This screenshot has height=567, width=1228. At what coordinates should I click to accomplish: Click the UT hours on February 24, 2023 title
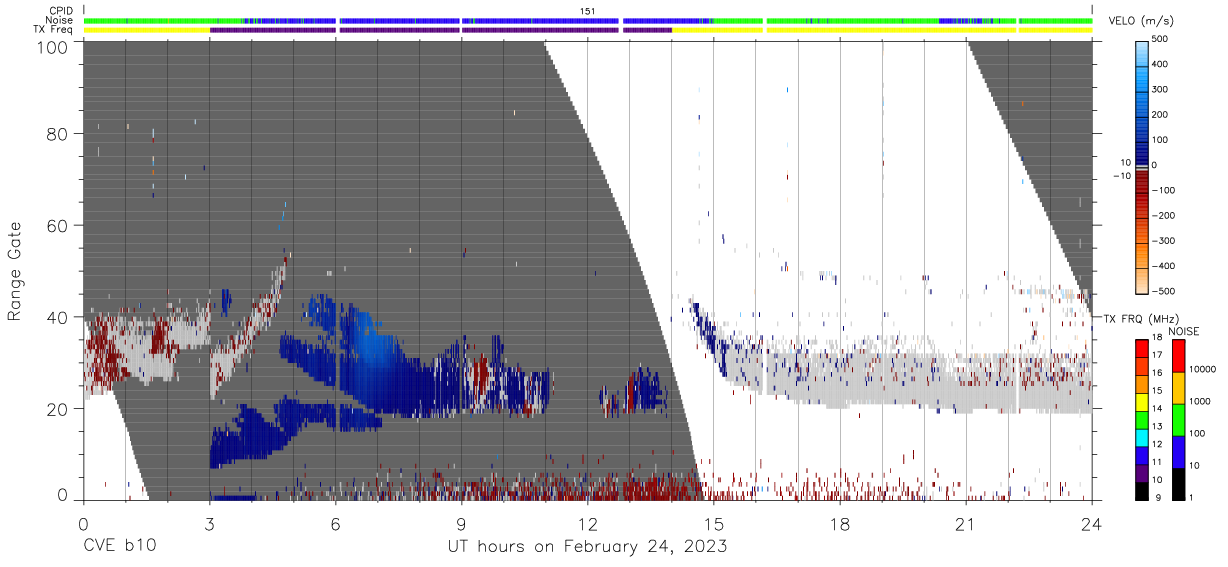click(x=587, y=548)
